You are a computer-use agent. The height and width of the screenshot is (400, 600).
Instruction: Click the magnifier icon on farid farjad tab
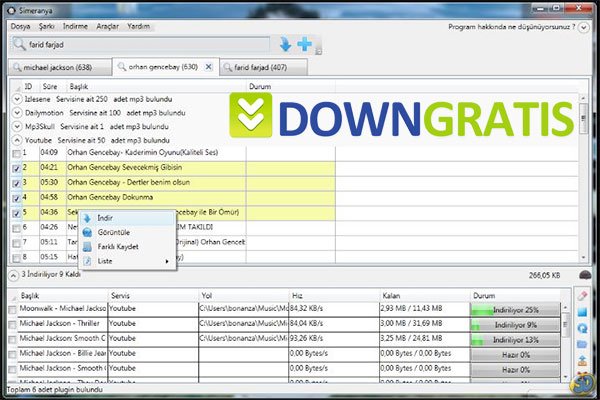228,67
